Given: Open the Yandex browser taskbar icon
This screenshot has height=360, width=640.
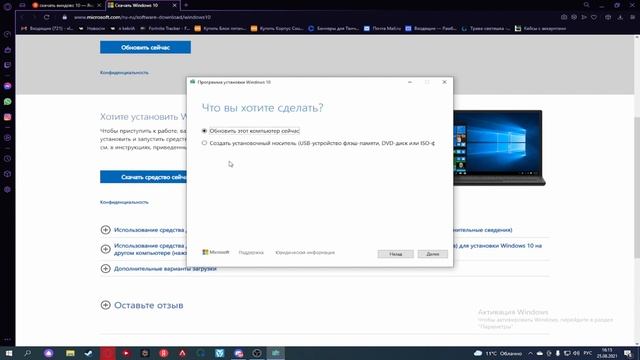Looking at the screenshot, I should coord(164,353).
